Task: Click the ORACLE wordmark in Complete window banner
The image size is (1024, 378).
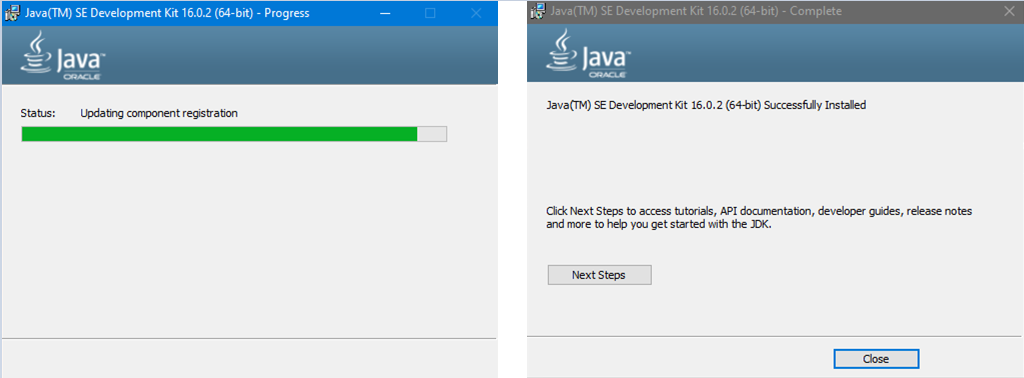Action: click(607, 74)
